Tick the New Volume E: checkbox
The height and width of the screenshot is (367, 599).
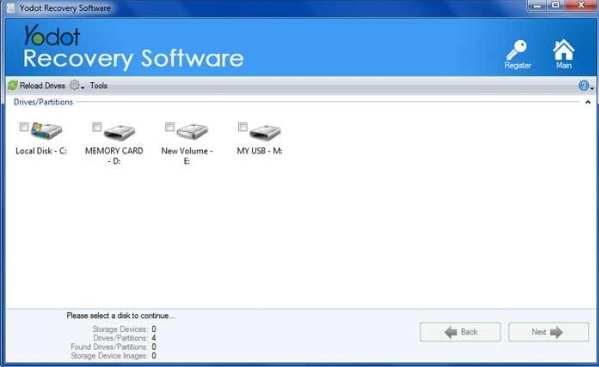click(170, 126)
